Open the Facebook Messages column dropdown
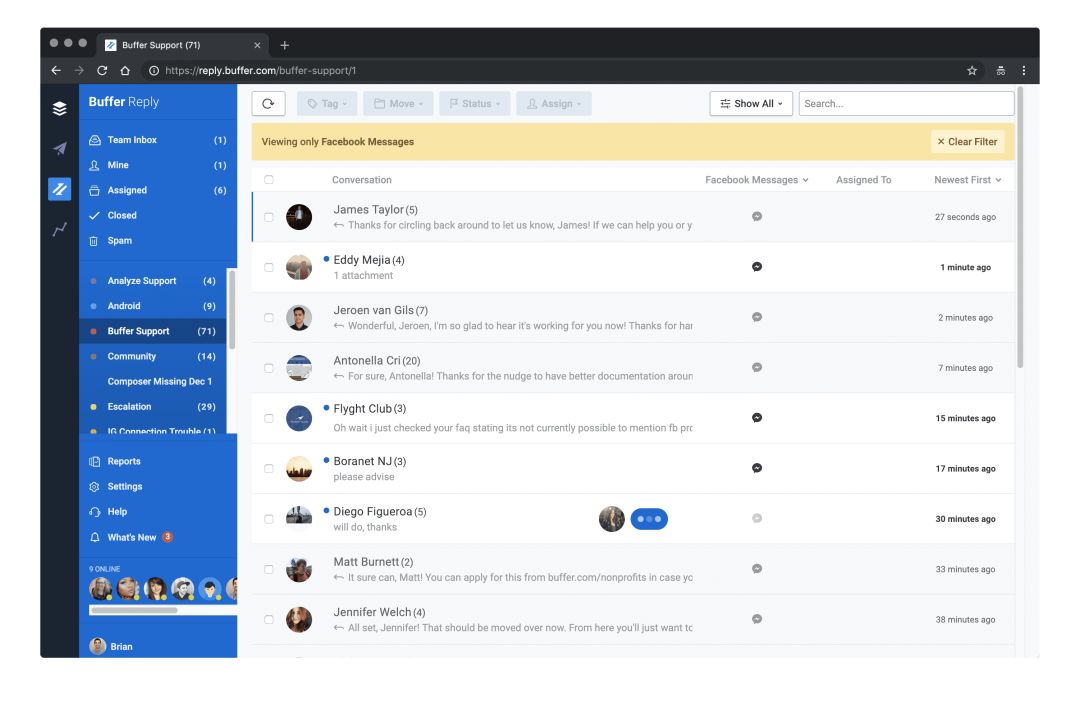 (756, 180)
